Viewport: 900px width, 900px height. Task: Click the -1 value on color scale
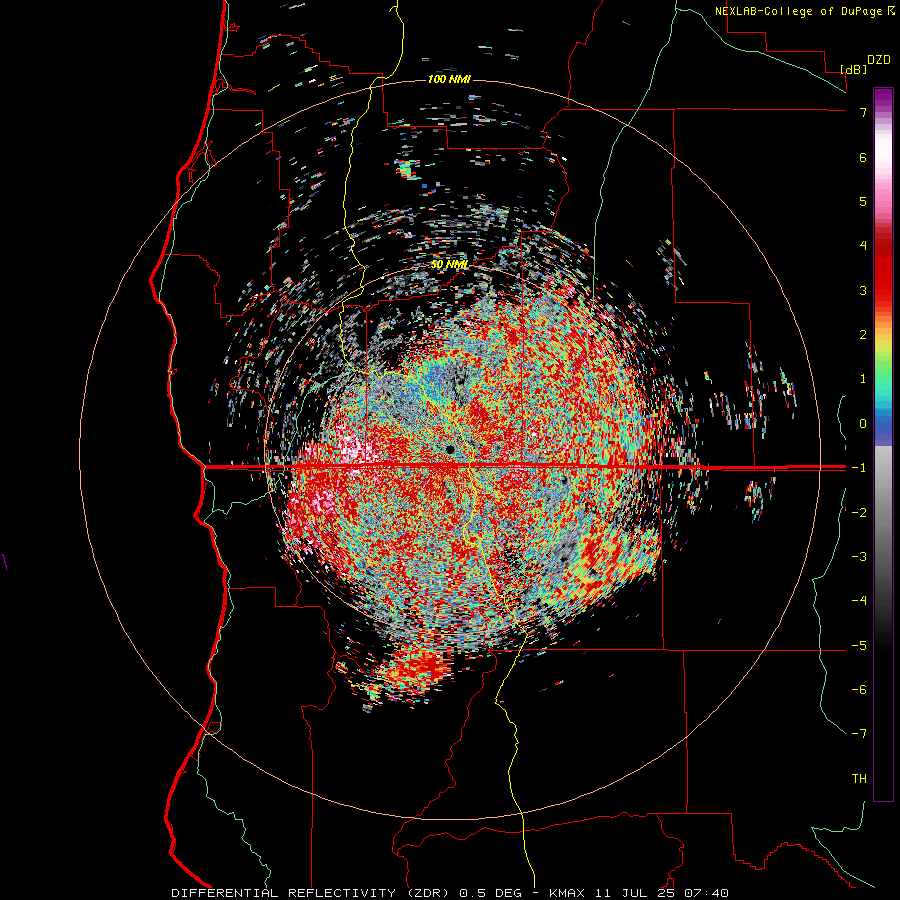859,468
